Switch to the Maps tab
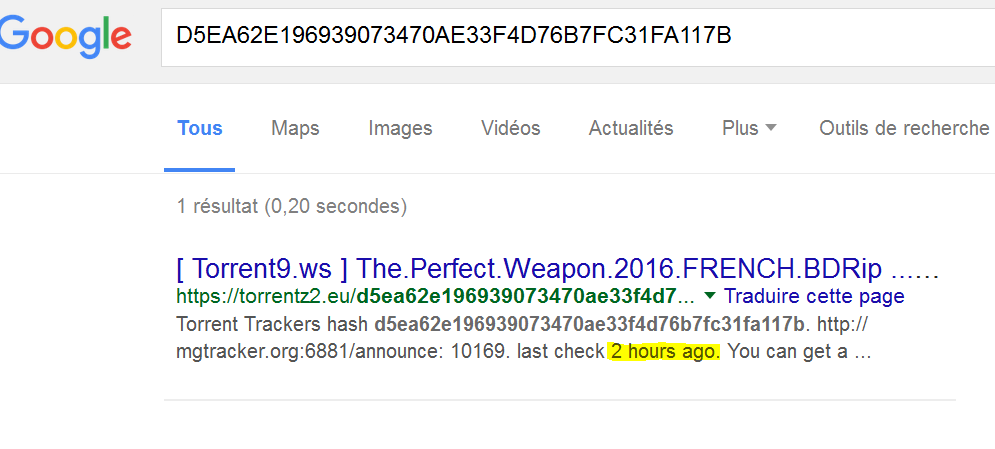The height and width of the screenshot is (449, 995). [295, 128]
